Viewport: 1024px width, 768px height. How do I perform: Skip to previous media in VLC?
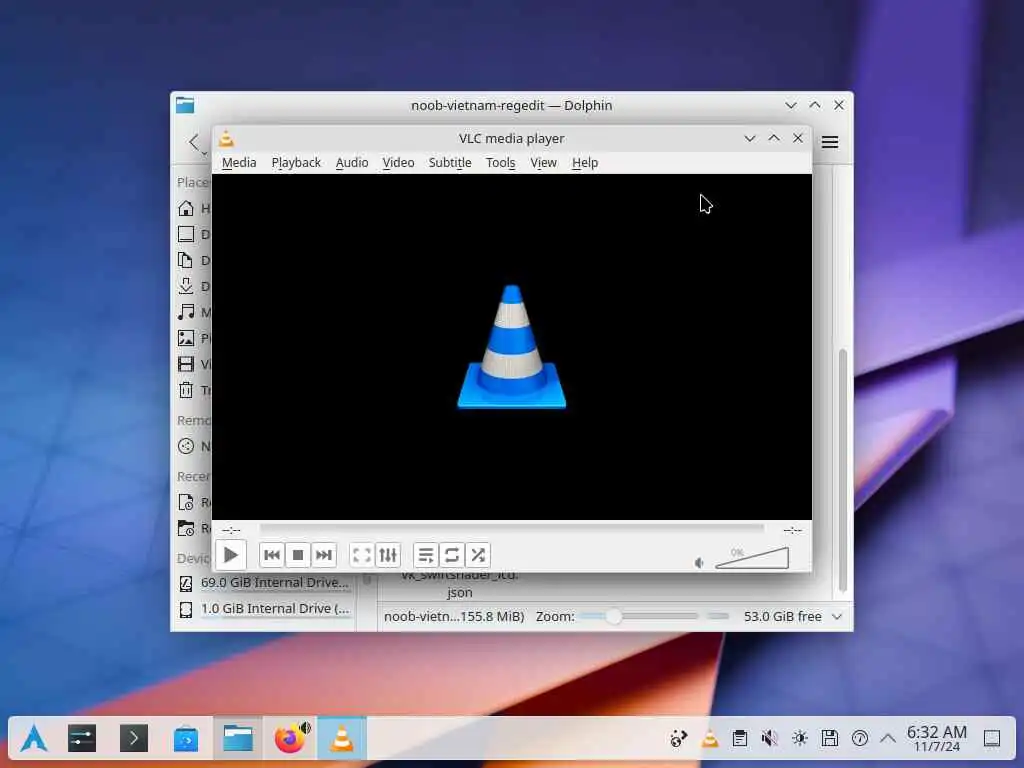(x=272, y=555)
